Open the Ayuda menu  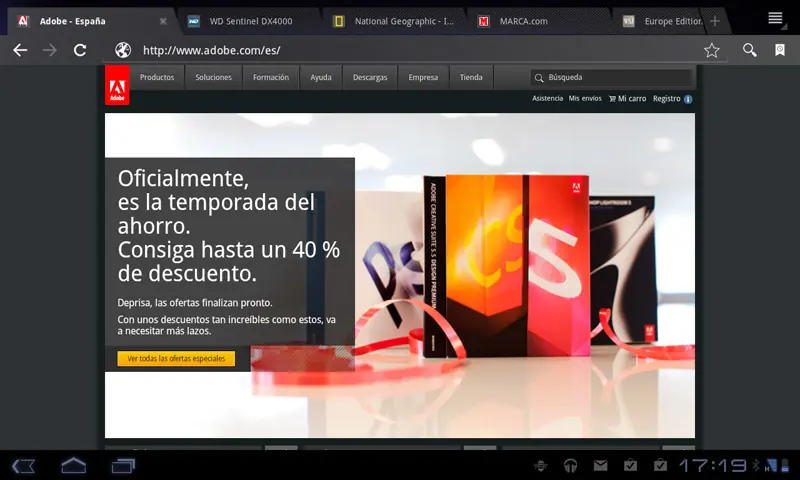coord(321,77)
